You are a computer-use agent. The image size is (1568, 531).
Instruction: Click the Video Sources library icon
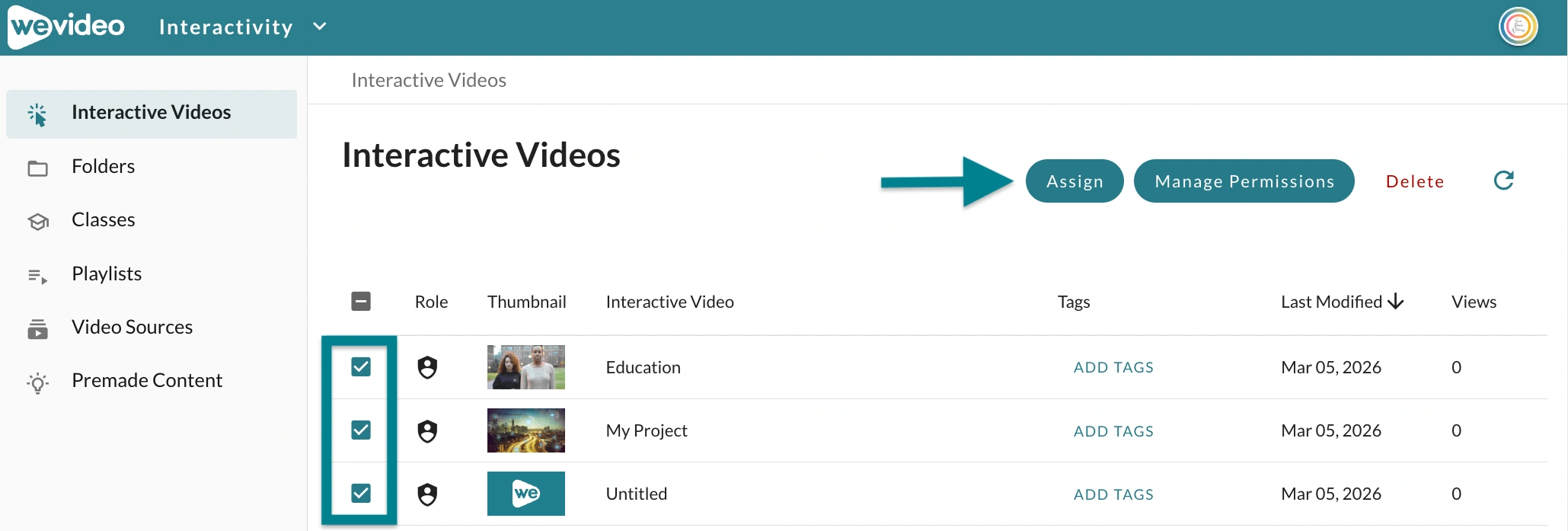[x=37, y=329]
